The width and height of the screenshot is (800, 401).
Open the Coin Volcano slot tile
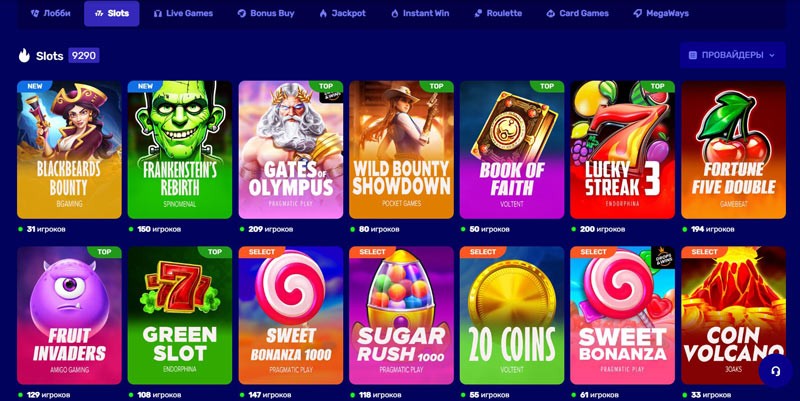(733, 315)
